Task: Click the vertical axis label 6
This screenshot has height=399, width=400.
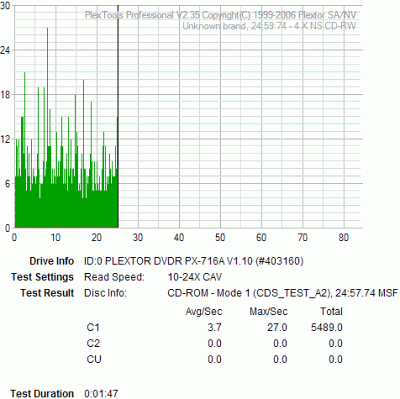Action: tap(7, 183)
